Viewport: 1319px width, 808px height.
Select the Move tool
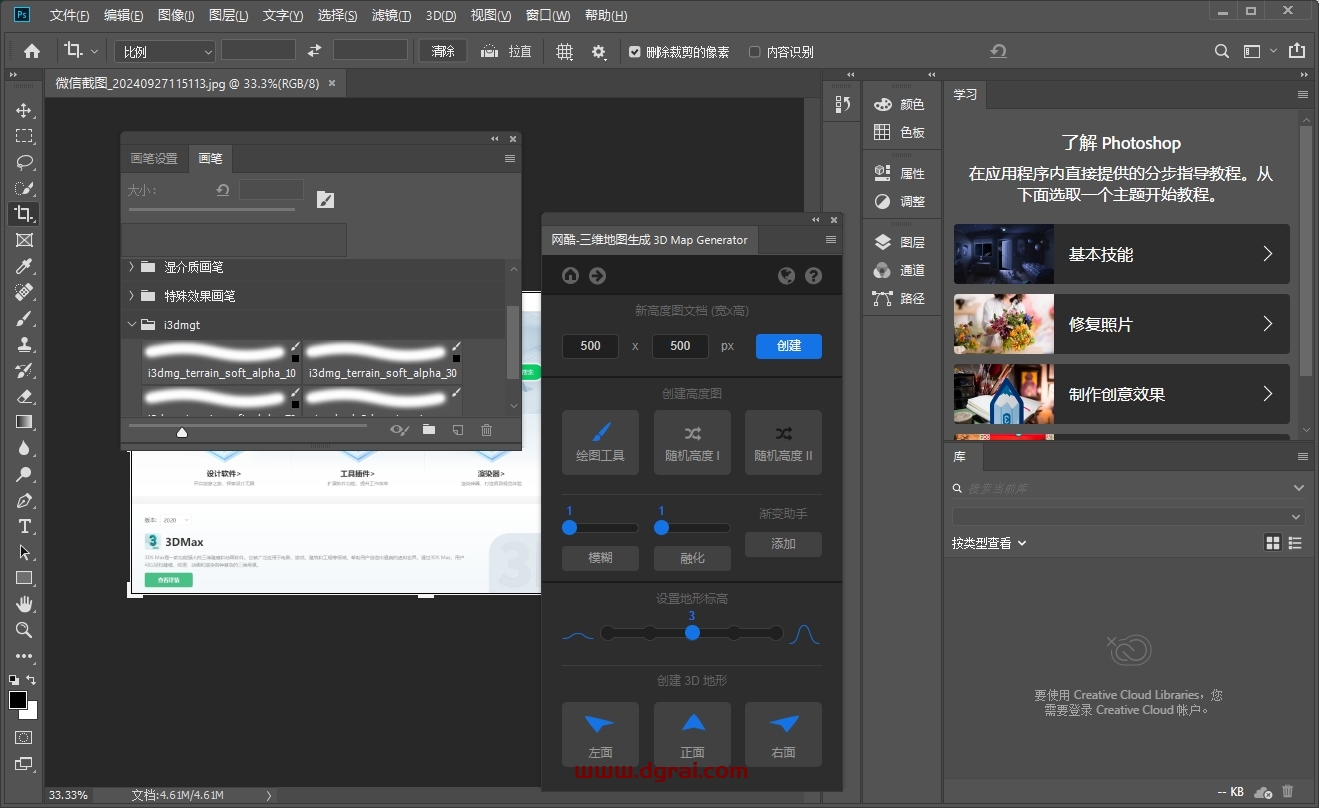(x=24, y=110)
